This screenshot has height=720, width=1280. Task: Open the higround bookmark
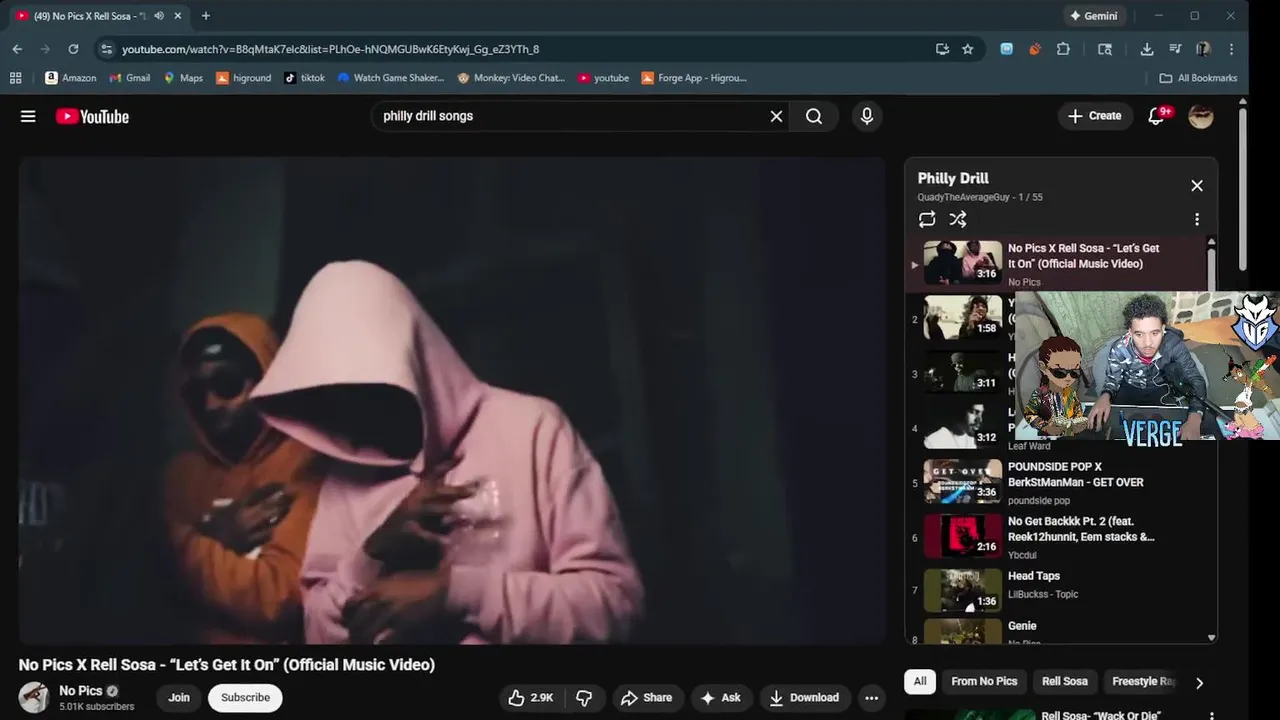point(244,78)
